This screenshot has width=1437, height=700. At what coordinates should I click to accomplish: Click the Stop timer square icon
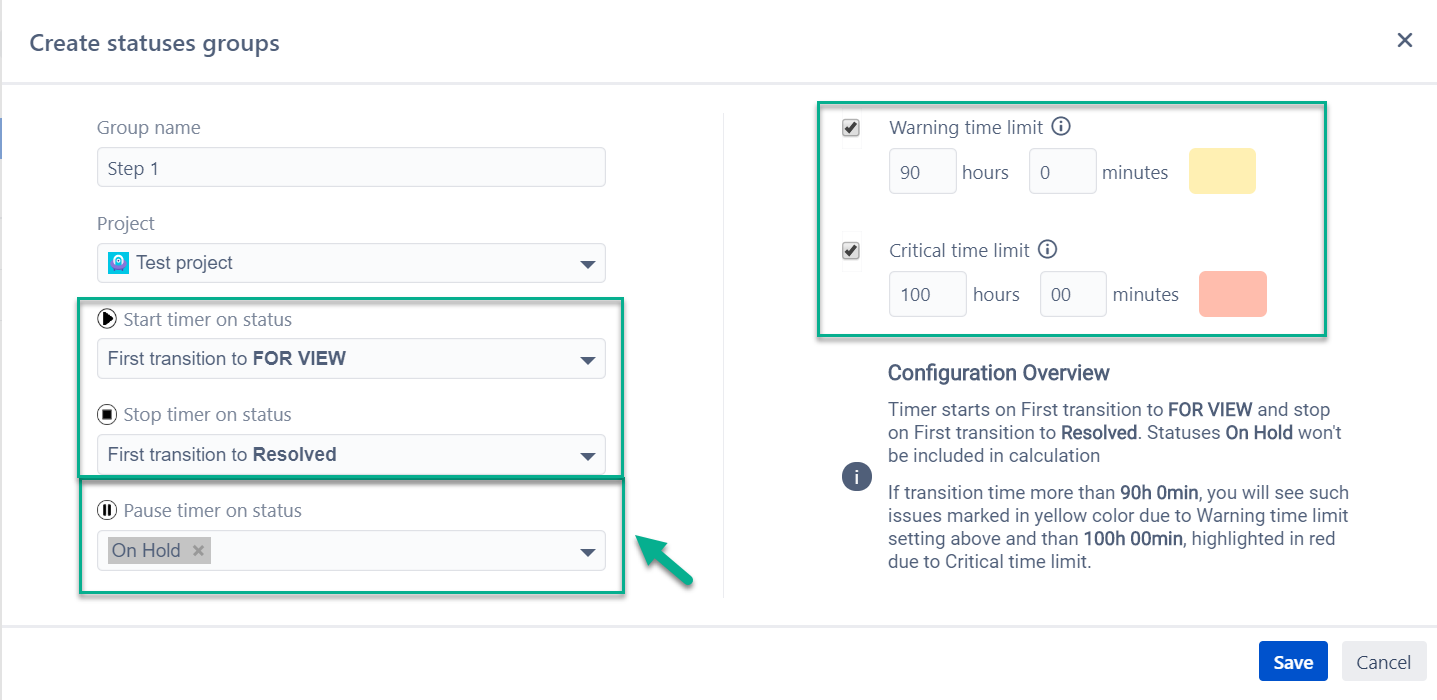[x=107, y=414]
